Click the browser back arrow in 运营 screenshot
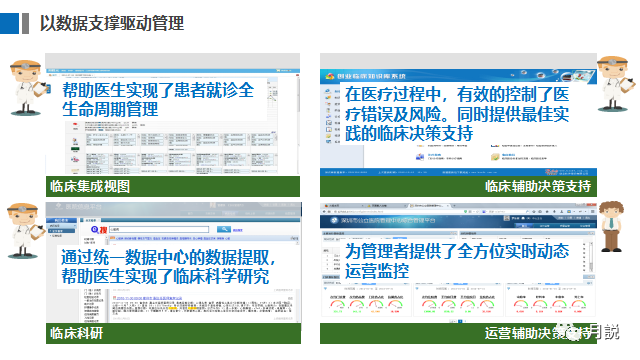Image resolution: width=640 pixels, height=360 pixels. [x=325, y=212]
